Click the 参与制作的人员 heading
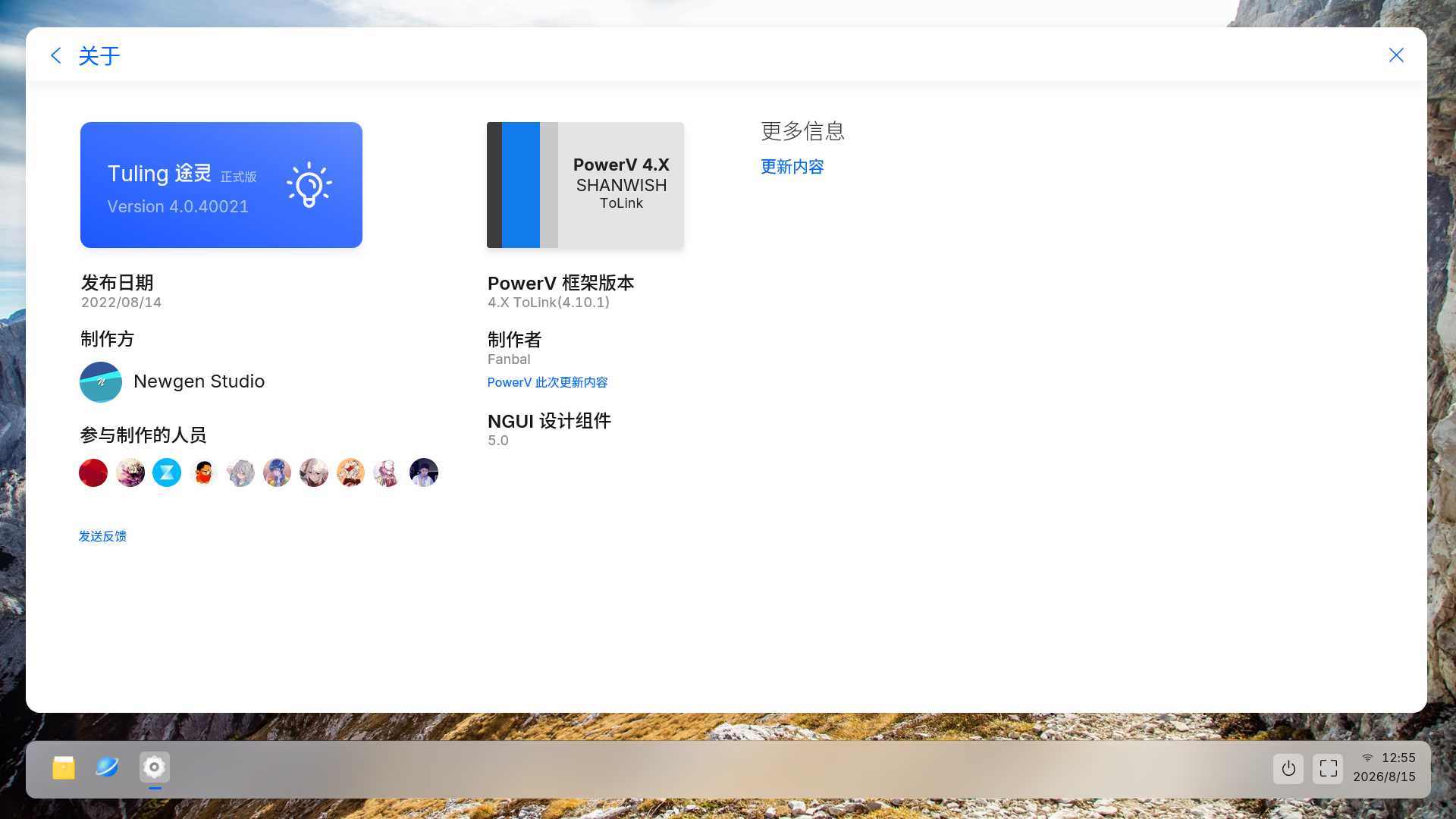The image size is (1456, 819). point(143,435)
